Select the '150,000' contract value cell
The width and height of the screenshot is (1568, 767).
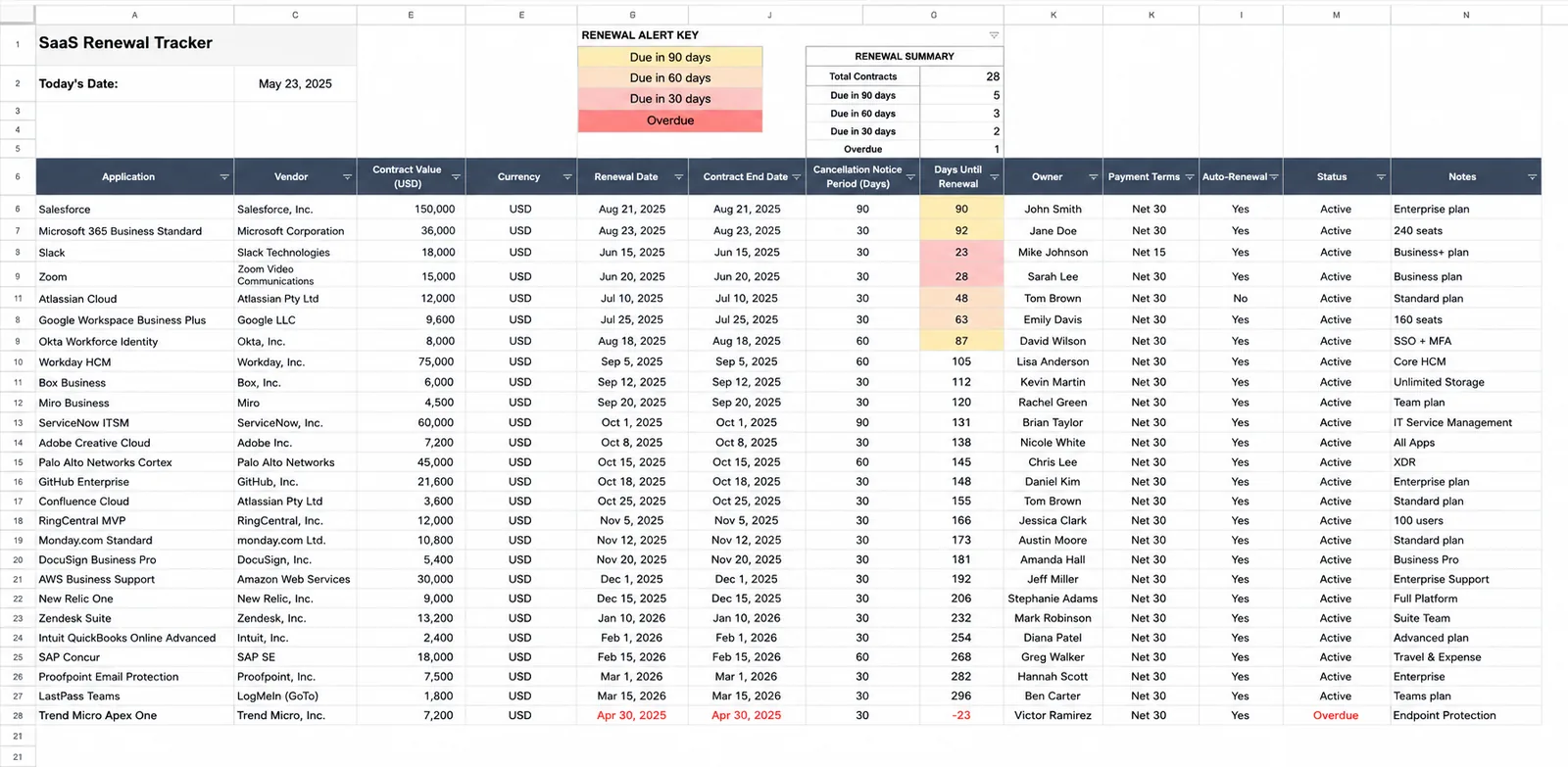coord(411,210)
